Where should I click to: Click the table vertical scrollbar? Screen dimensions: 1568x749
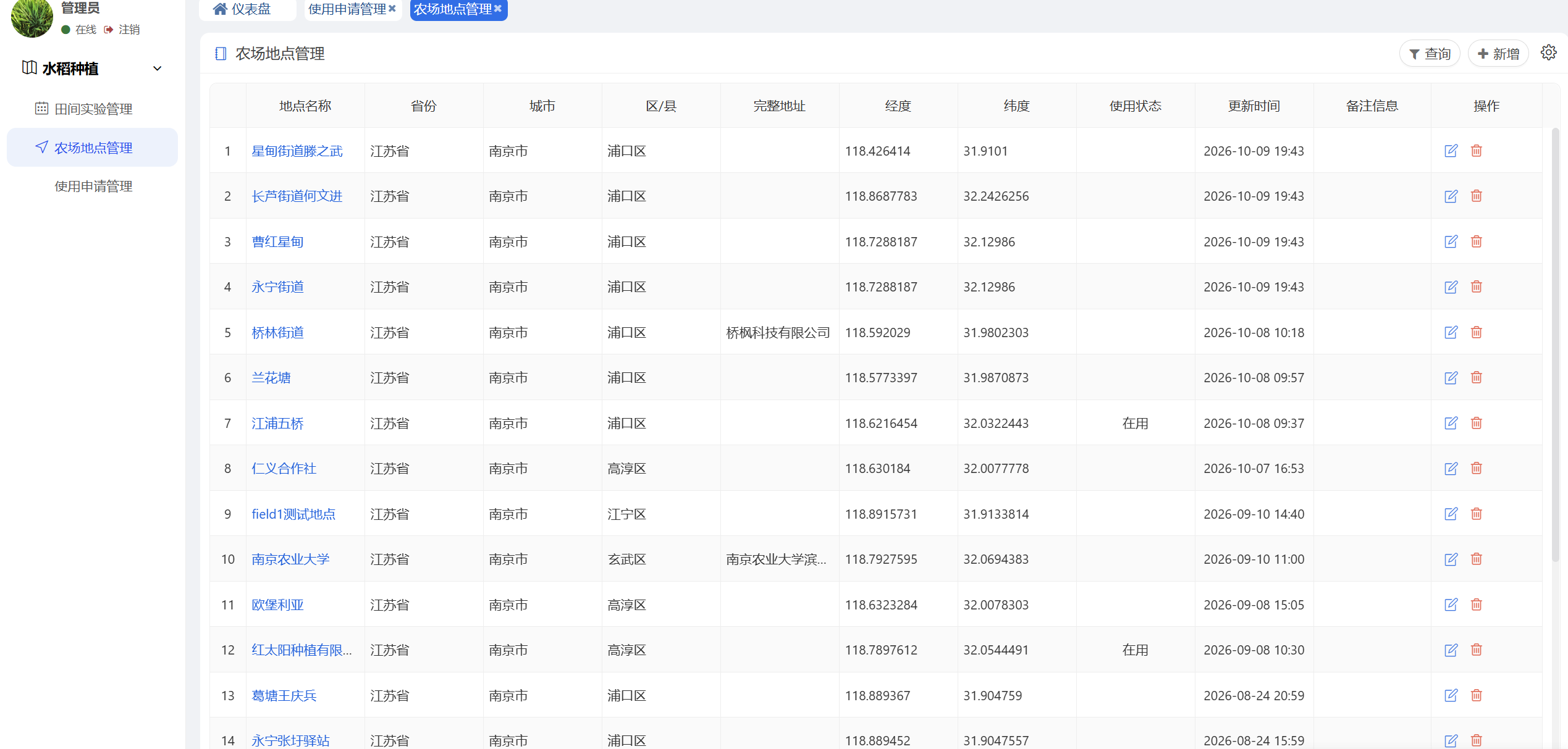1554,346
